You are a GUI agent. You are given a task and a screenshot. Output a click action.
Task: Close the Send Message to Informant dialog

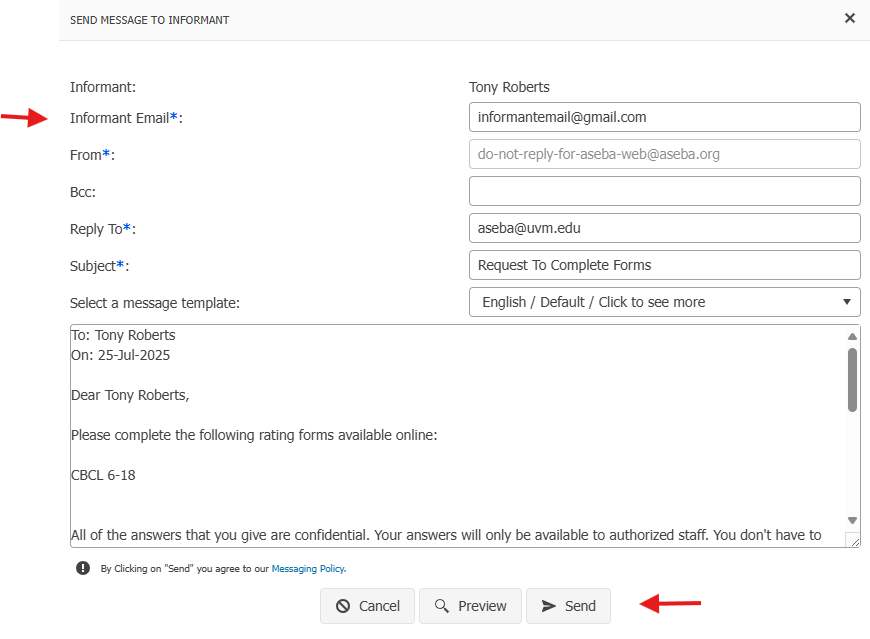[x=849, y=18]
